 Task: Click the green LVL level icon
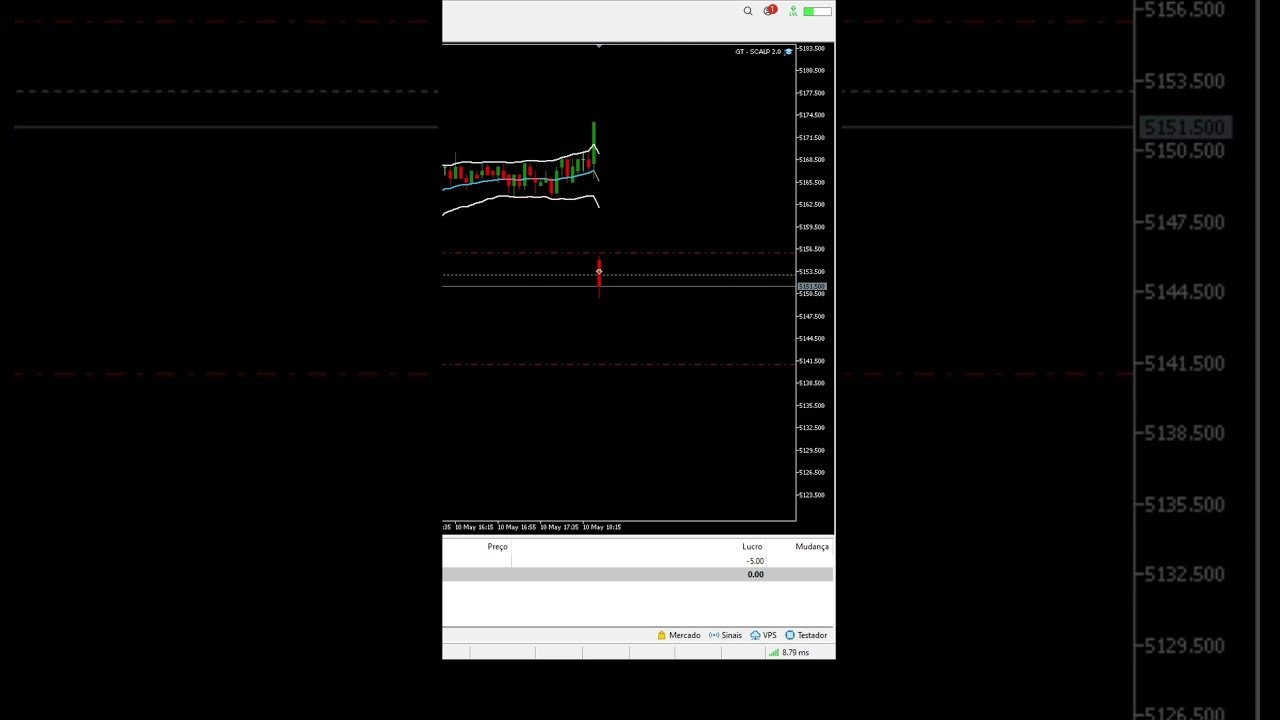point(793,11)
